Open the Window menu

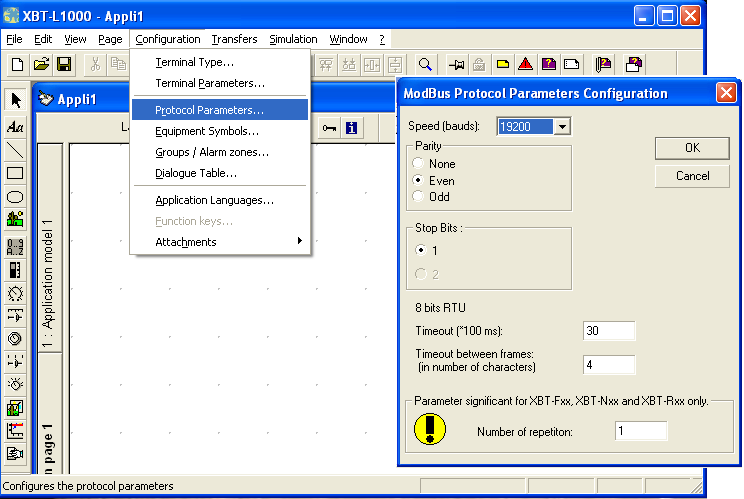coord(348,39)
